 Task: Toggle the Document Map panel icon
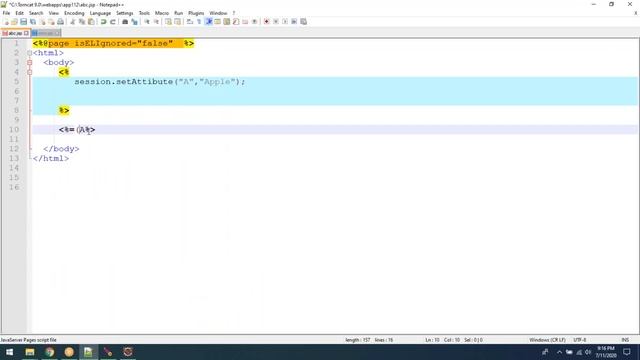[x=227, y=22]
